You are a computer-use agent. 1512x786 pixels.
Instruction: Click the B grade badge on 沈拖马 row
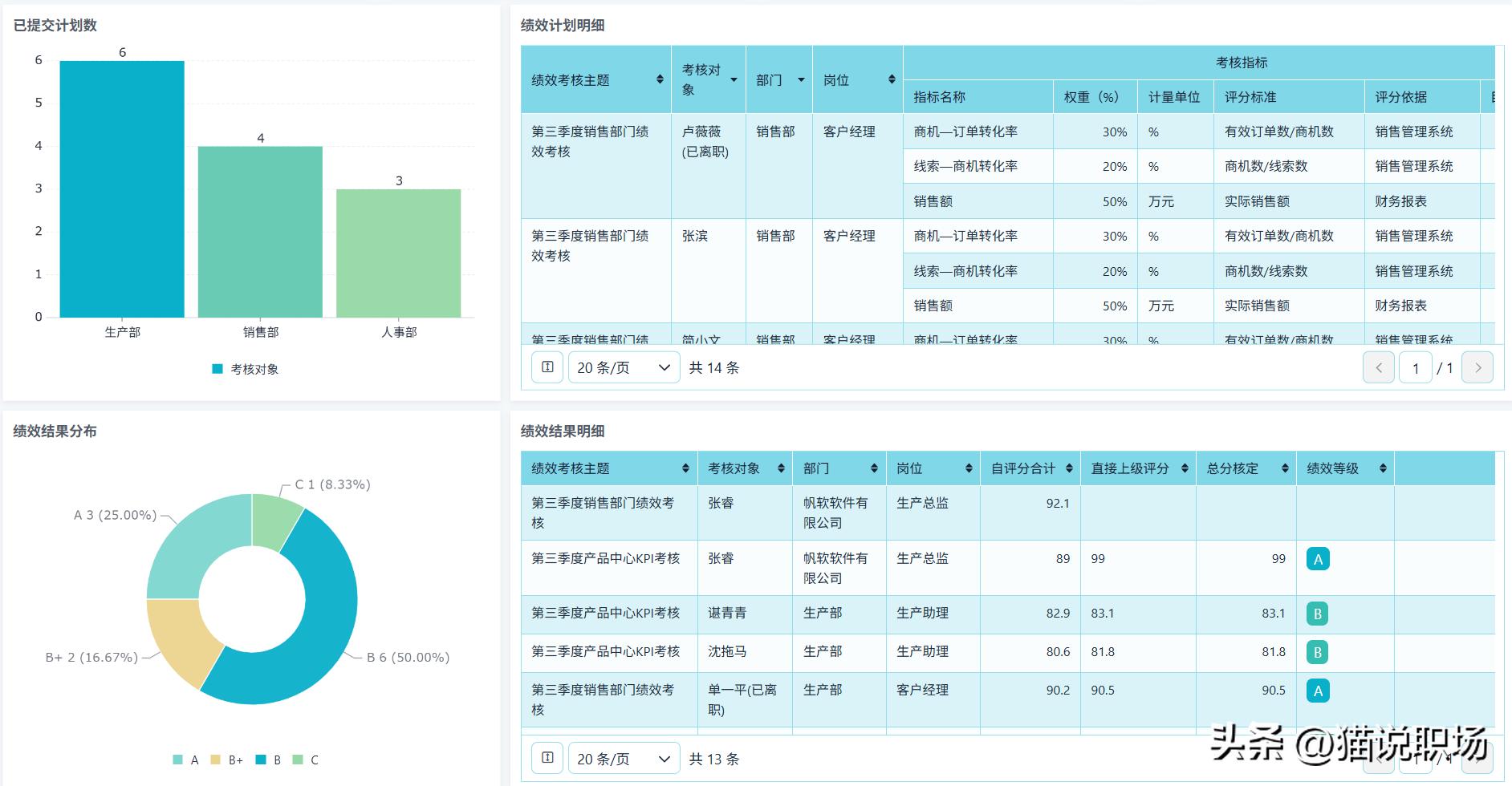1316,652
